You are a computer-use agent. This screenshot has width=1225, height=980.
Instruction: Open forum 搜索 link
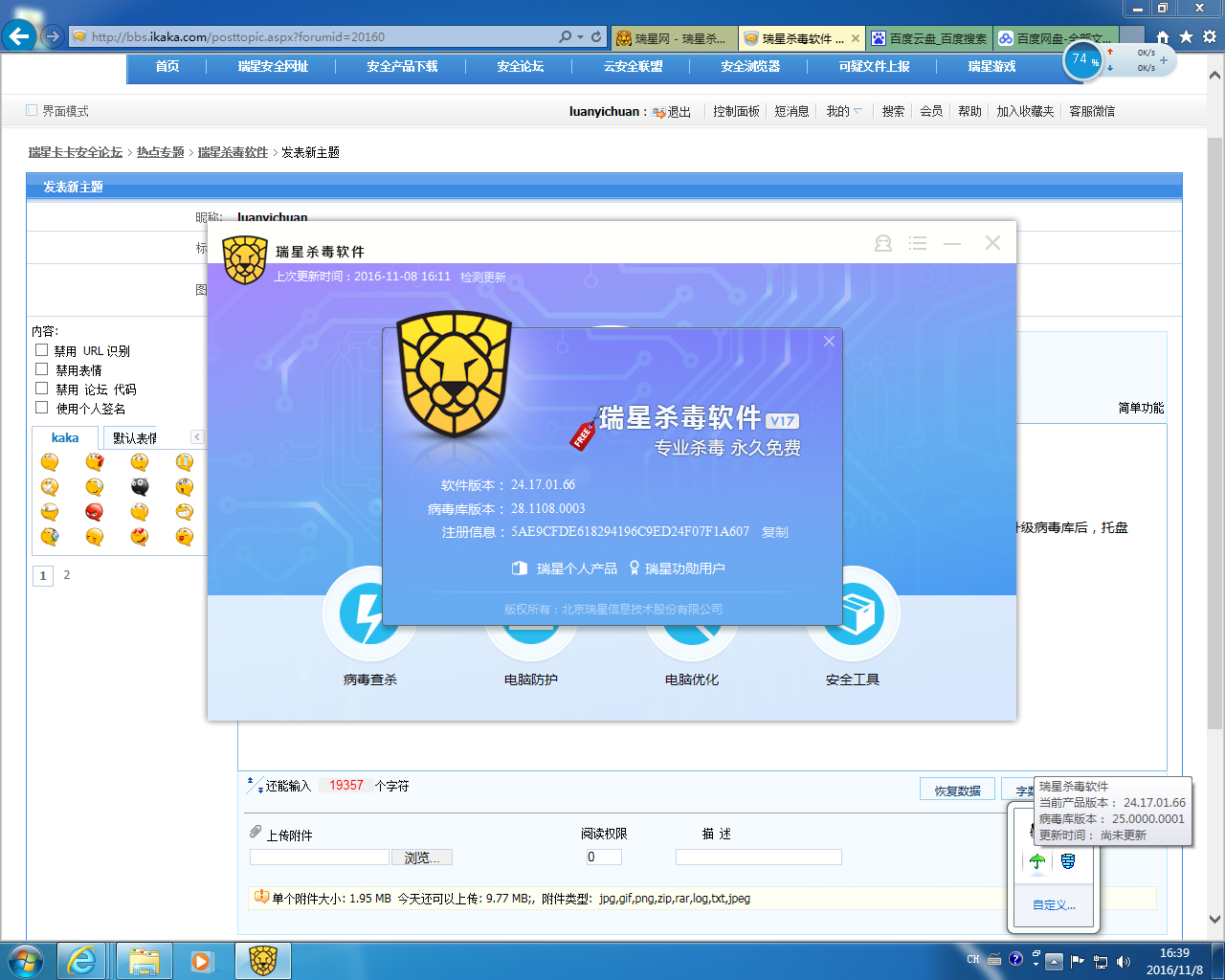click(893, 111)
